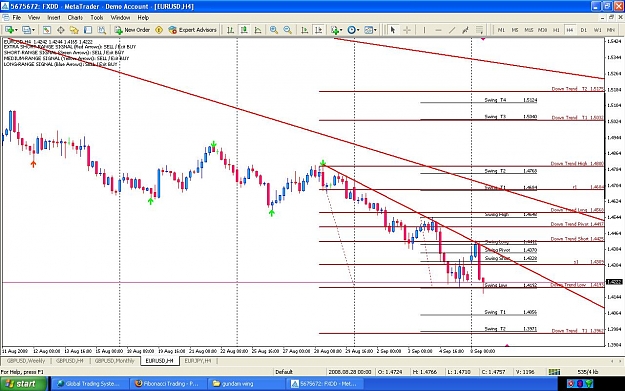This screenshot has width=625, height=391.
Task: Open the View menu
Action: [34, 18]
